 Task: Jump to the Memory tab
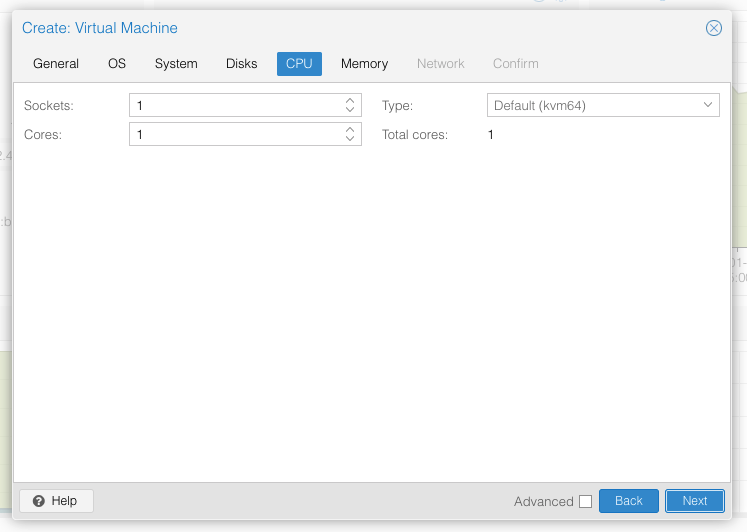(364, 64)
